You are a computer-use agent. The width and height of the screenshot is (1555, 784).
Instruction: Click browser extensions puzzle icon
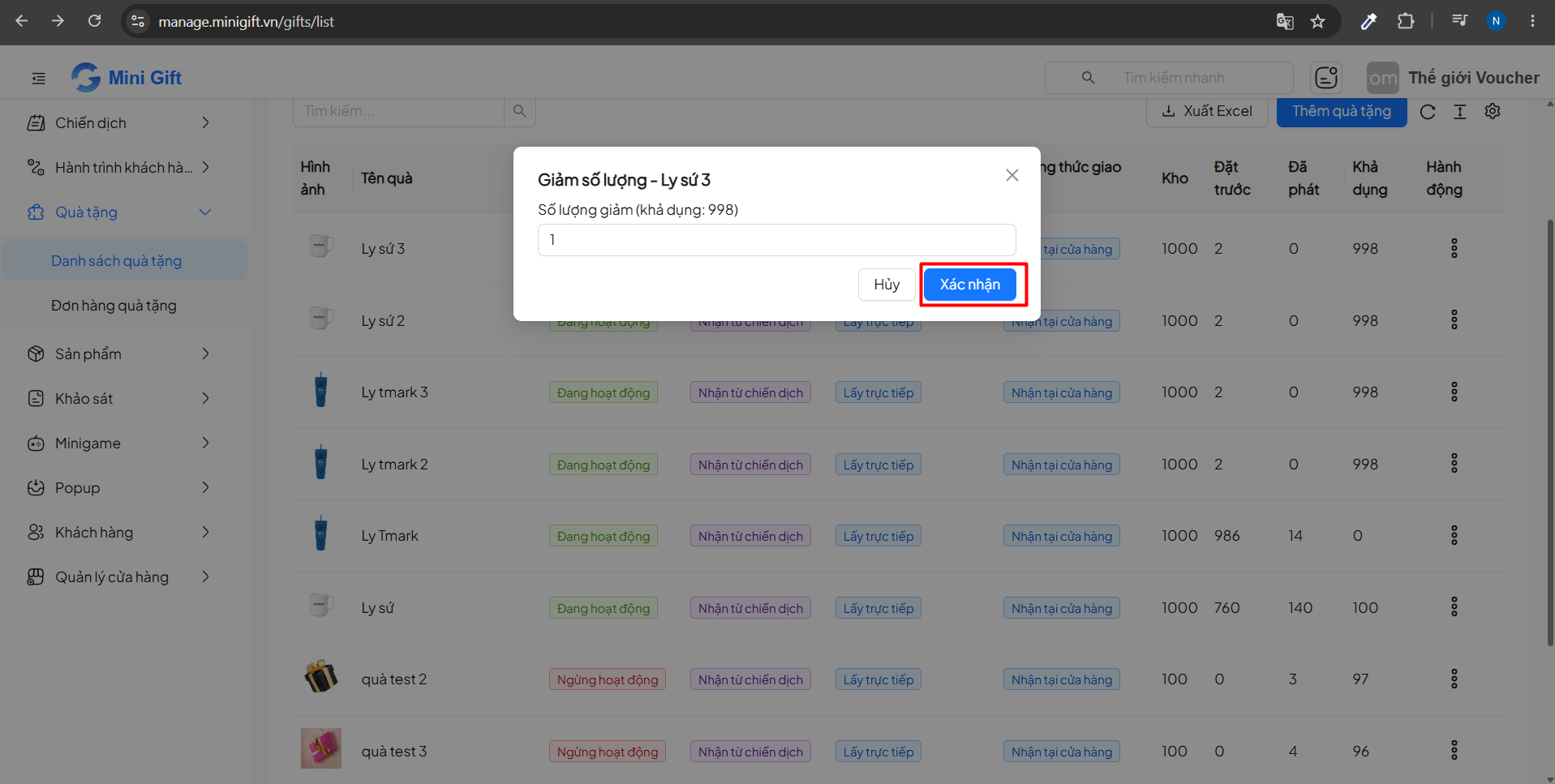coord(1406,21)
